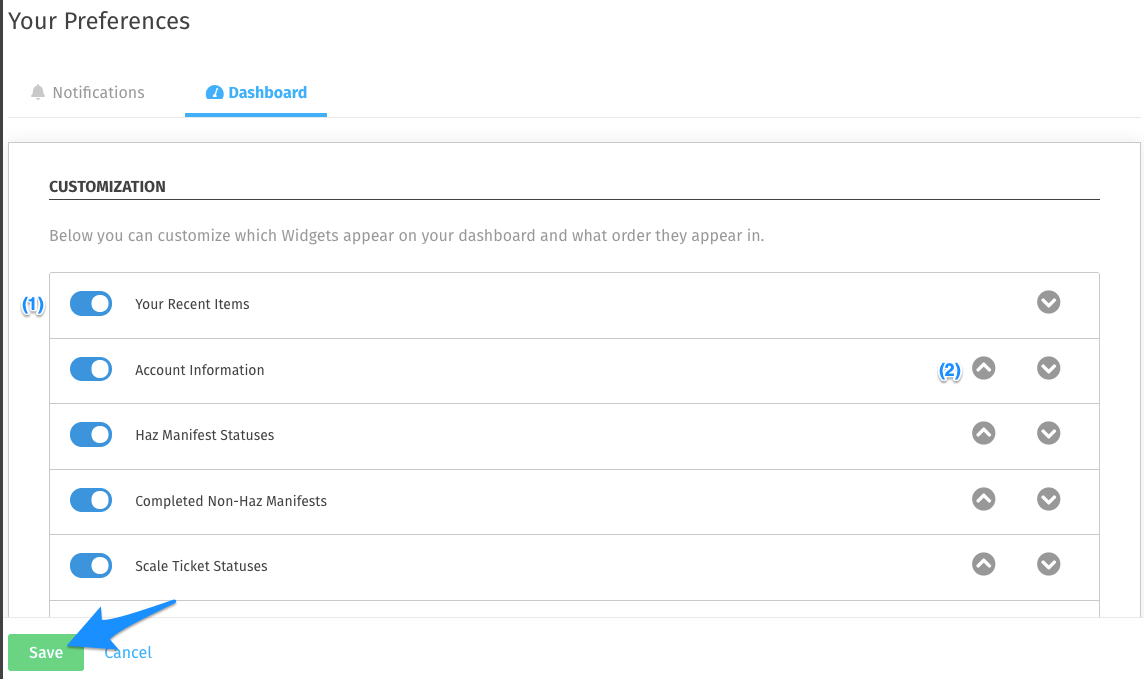
Task: Move Haz Manifest Statuses widget down
Action: click(x=1048, y=433)
